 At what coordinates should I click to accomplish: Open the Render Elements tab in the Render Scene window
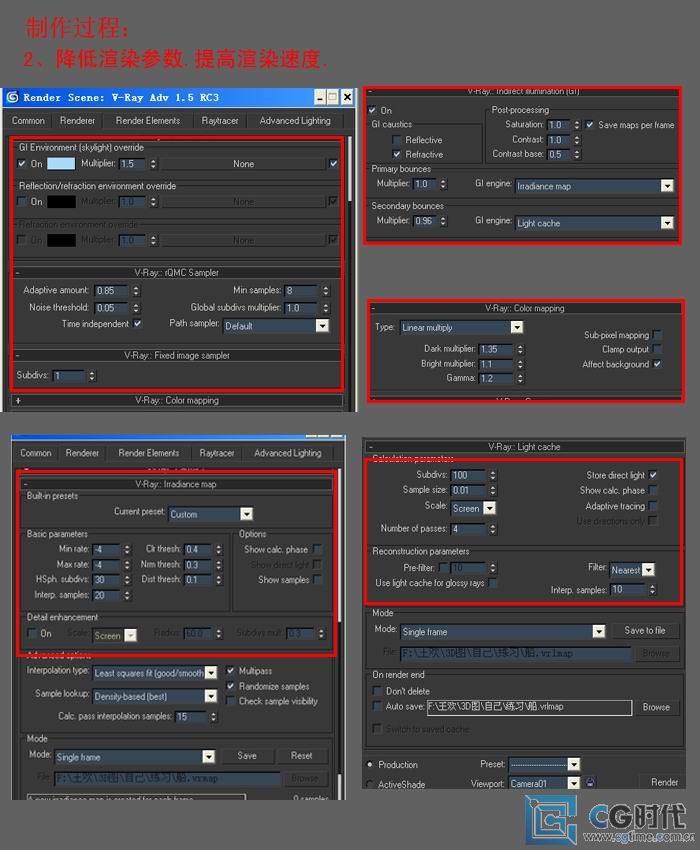click(x=147, y=120)
